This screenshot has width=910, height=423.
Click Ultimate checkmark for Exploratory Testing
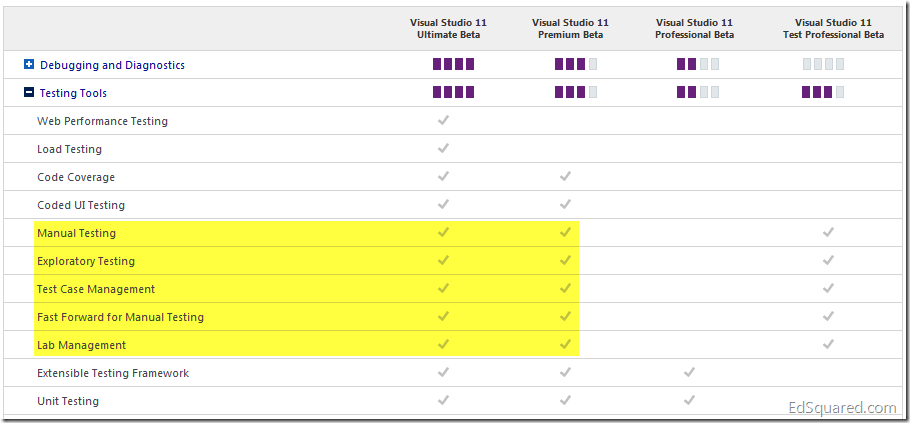tap(443, 260)
